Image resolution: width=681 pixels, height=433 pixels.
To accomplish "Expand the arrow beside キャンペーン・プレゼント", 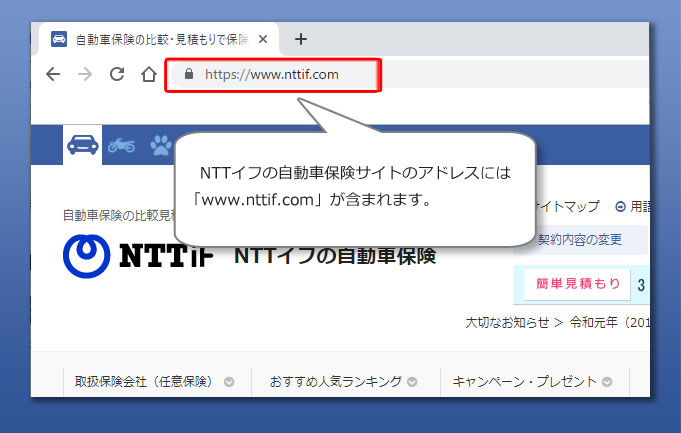I will (x=607, y=382).
